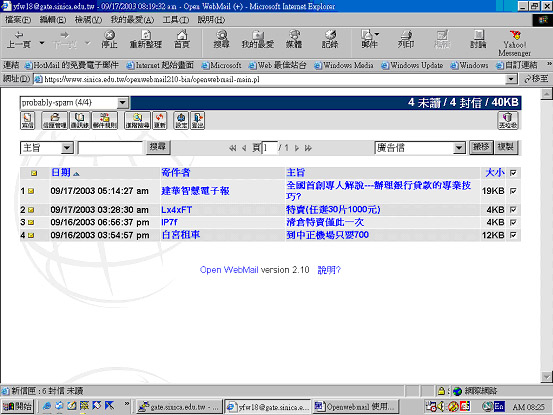
Task: Sort by 日期 column header
Action: (x=61, y=172)
